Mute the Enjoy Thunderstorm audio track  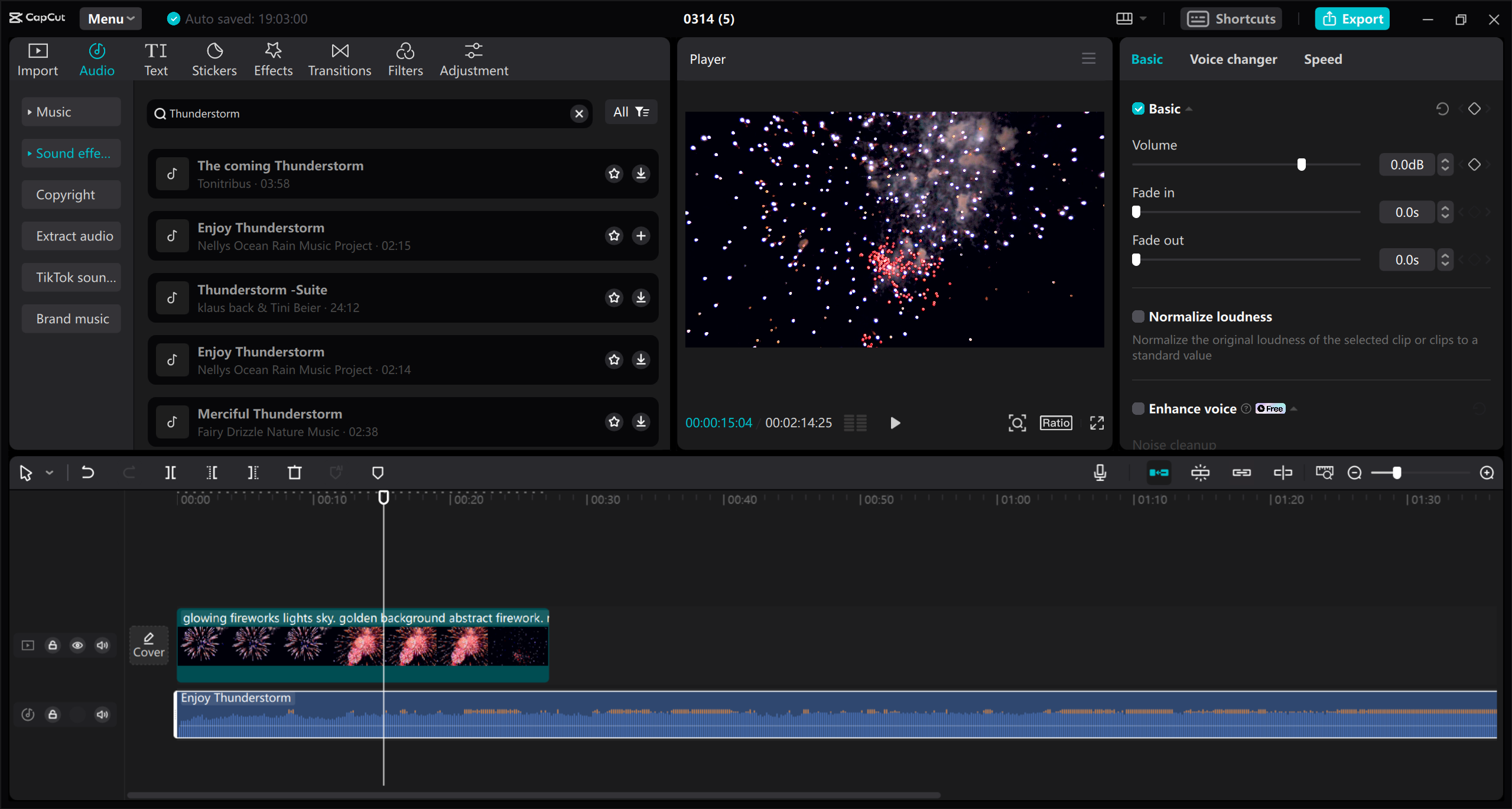pos(102,714)
